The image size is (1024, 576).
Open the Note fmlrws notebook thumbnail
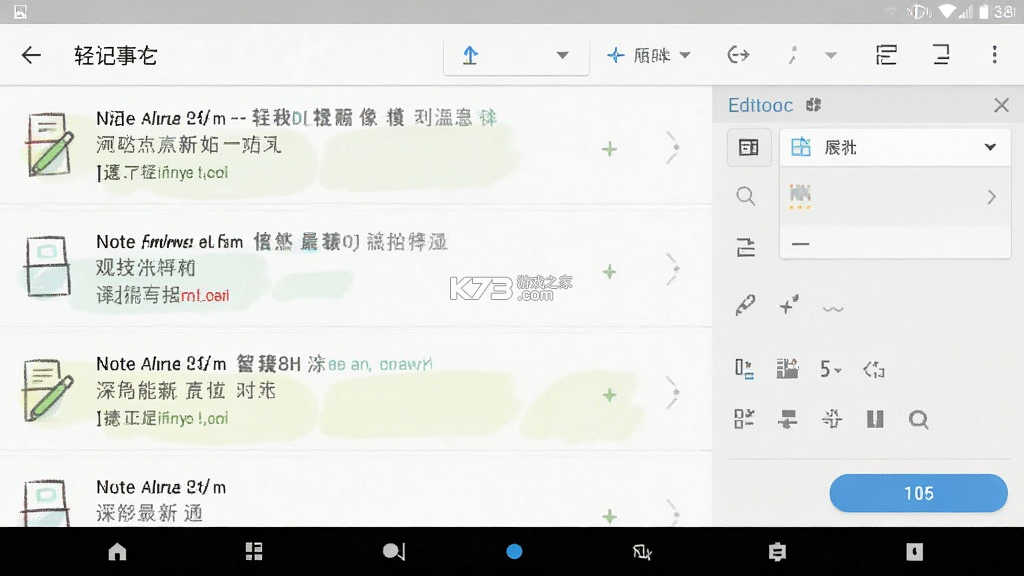(48, 266)
